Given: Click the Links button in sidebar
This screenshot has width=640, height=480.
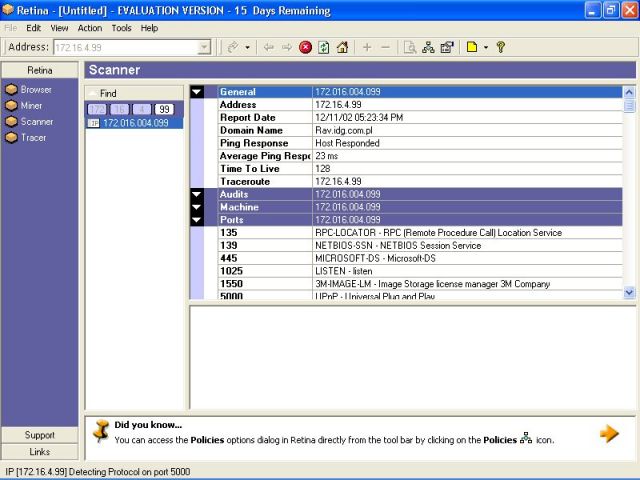Looking at the screenshot, I should pos(40,452).
